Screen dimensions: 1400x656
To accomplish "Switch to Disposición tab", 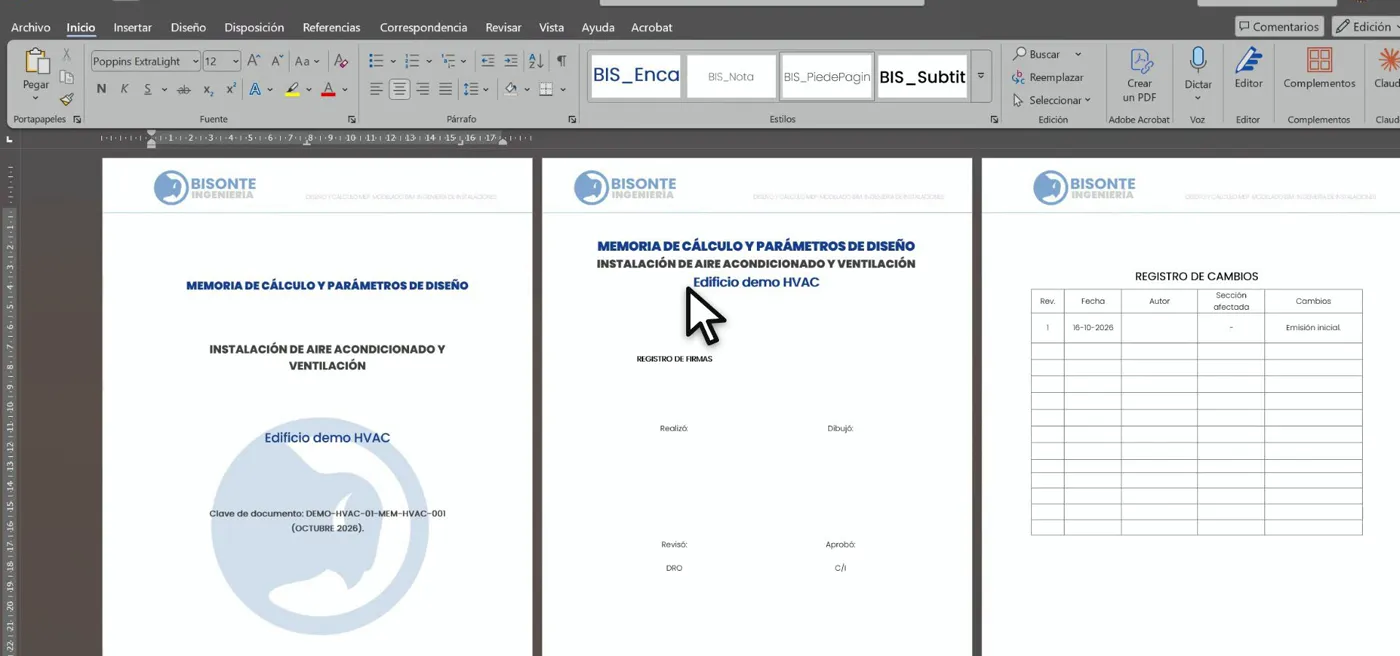I will (x=254, y=27).
